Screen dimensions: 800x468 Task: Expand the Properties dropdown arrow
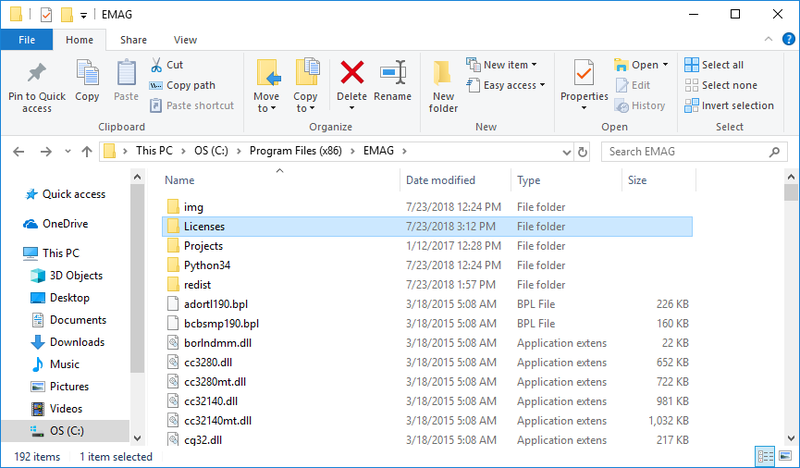click(584, 108)
